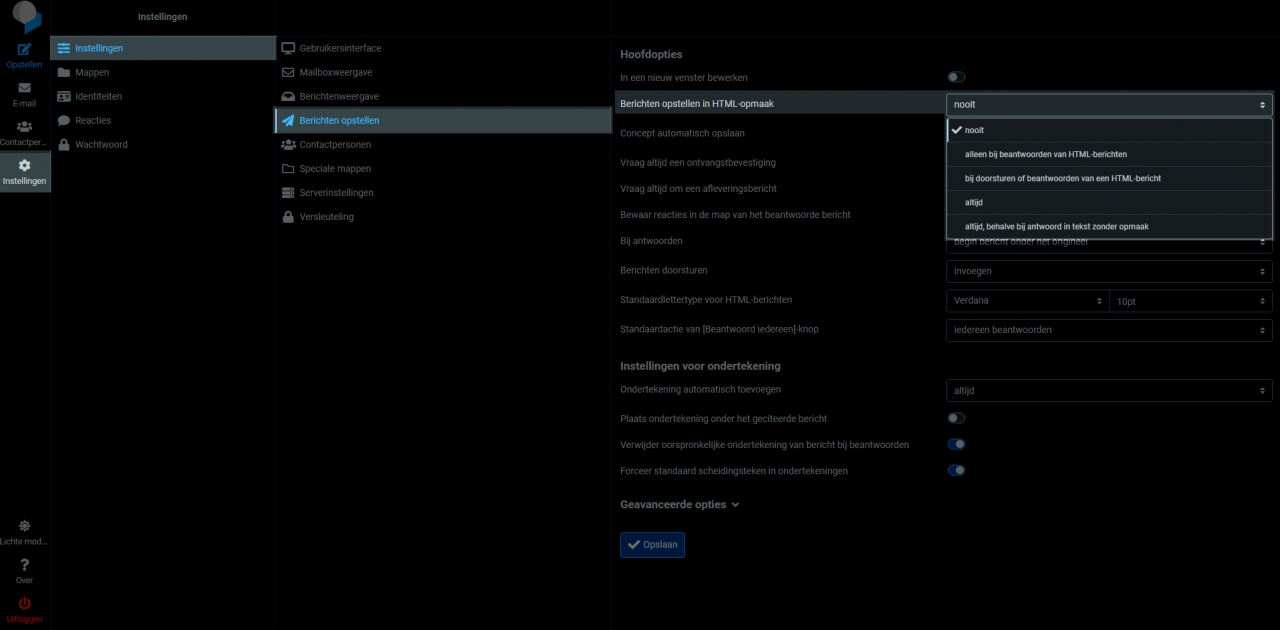Screen dimensions: 1280x630
Task: Expand Geavanceerde opties
Action: pyautogui.click(x=679, y=504)
